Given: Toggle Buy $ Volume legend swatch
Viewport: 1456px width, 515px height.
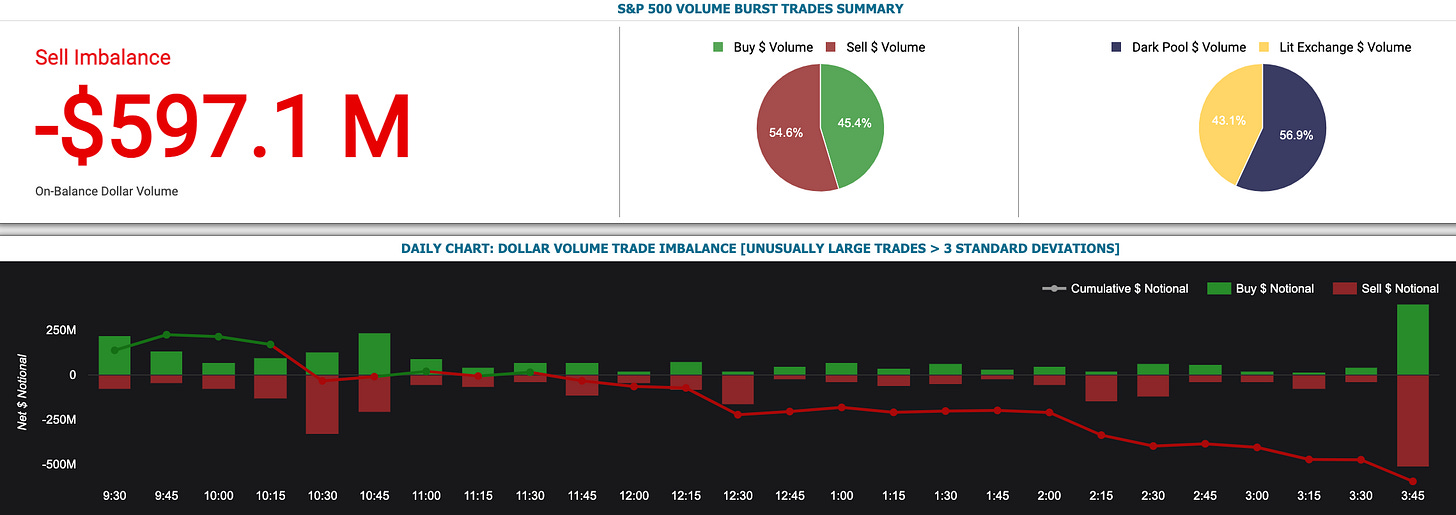Looking at the screenshot, I should pos(717,47).
